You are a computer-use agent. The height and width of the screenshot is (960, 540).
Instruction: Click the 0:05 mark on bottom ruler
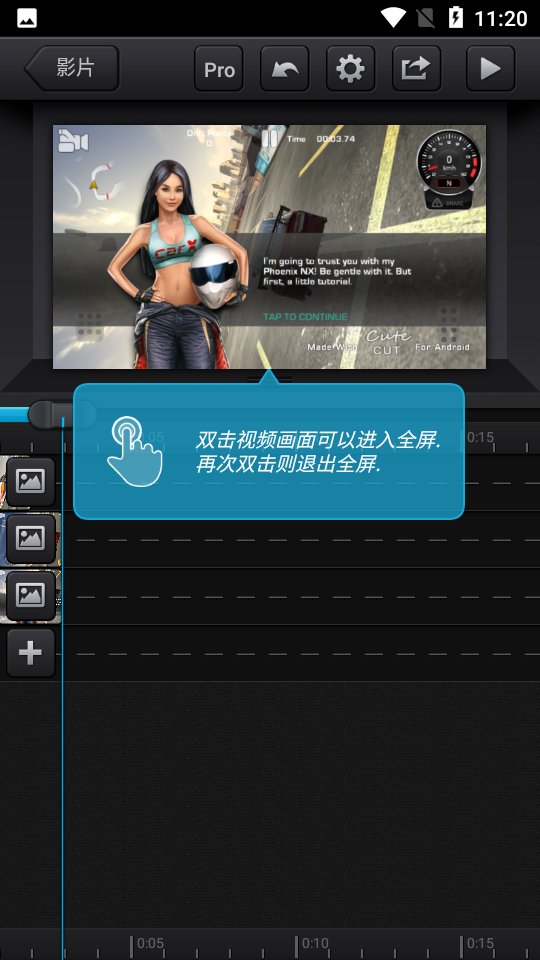tap(150, 943)
